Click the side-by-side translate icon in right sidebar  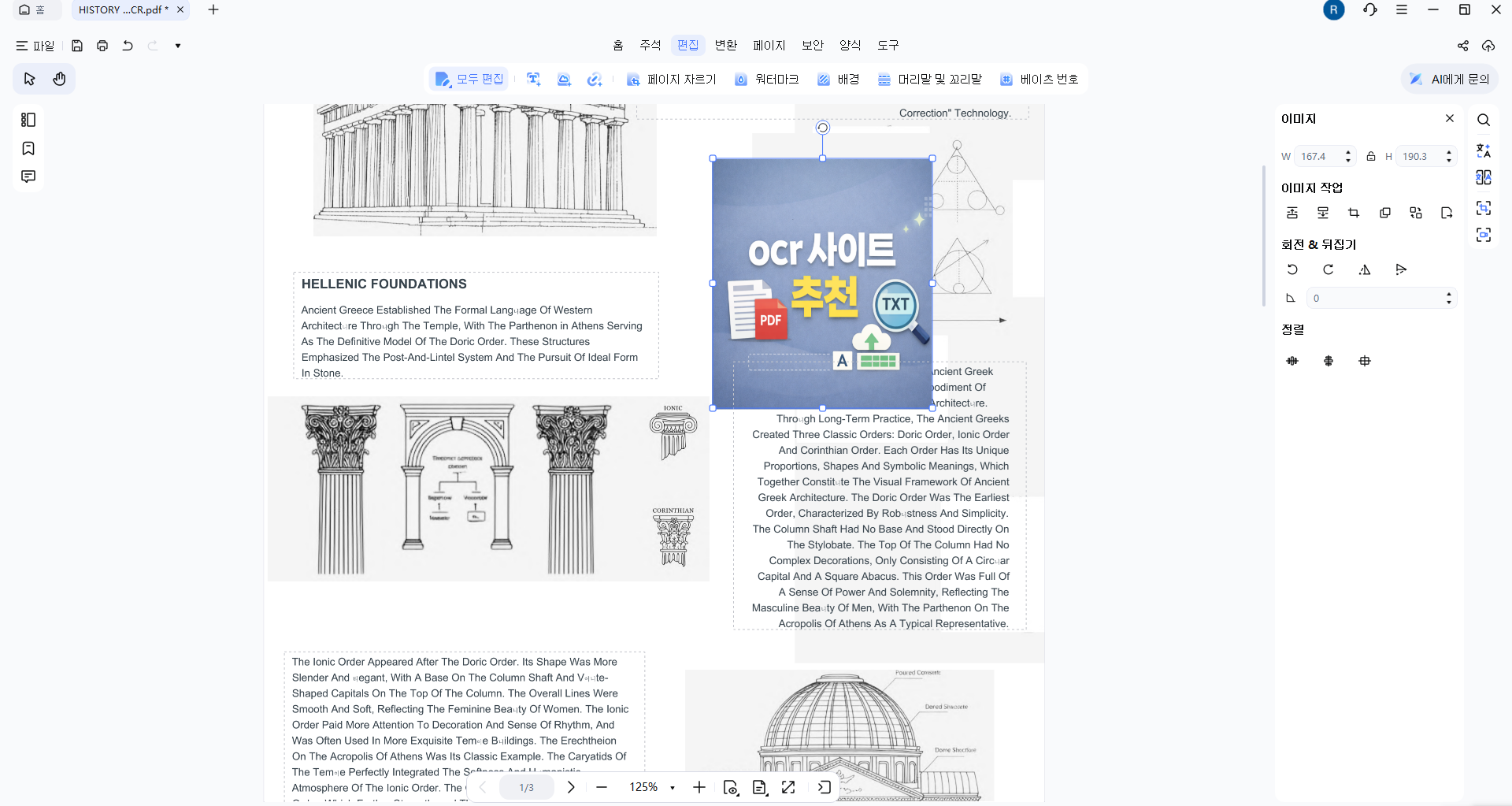point(1484,177)
